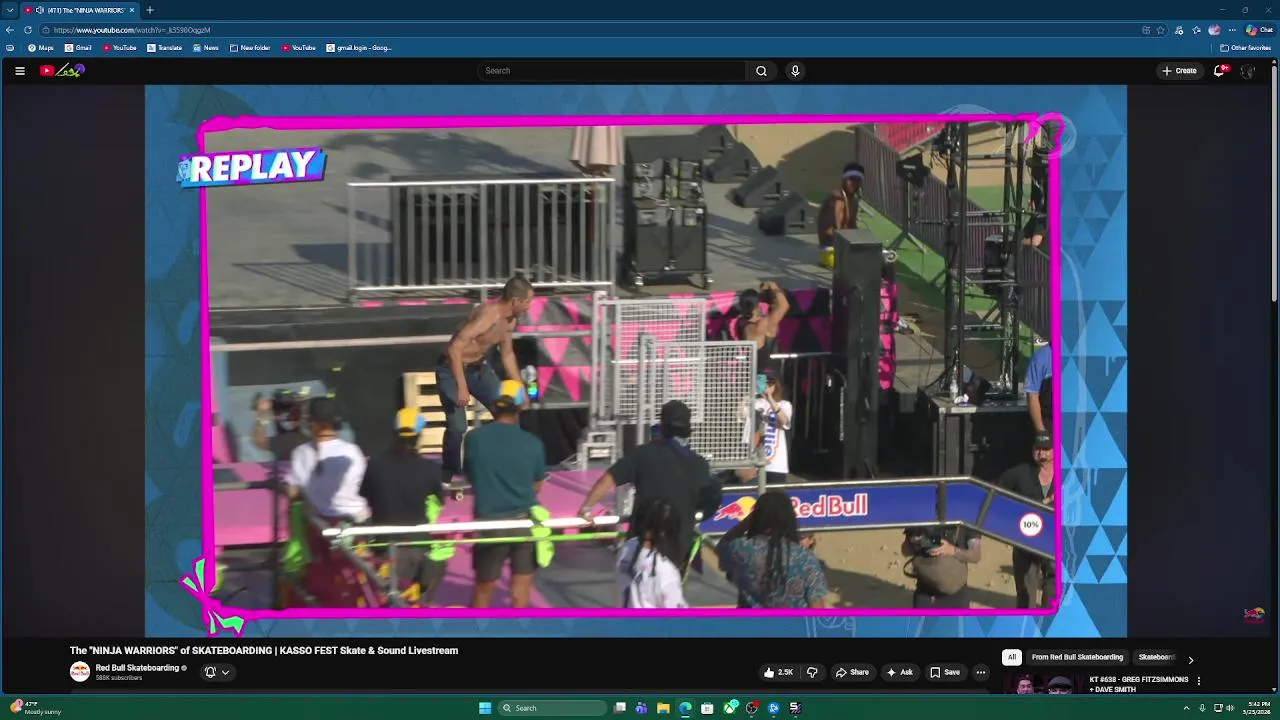1280x720 pixels.
Task: Go back in browser history
Action: pyautogui.click(x=10, y=30)
